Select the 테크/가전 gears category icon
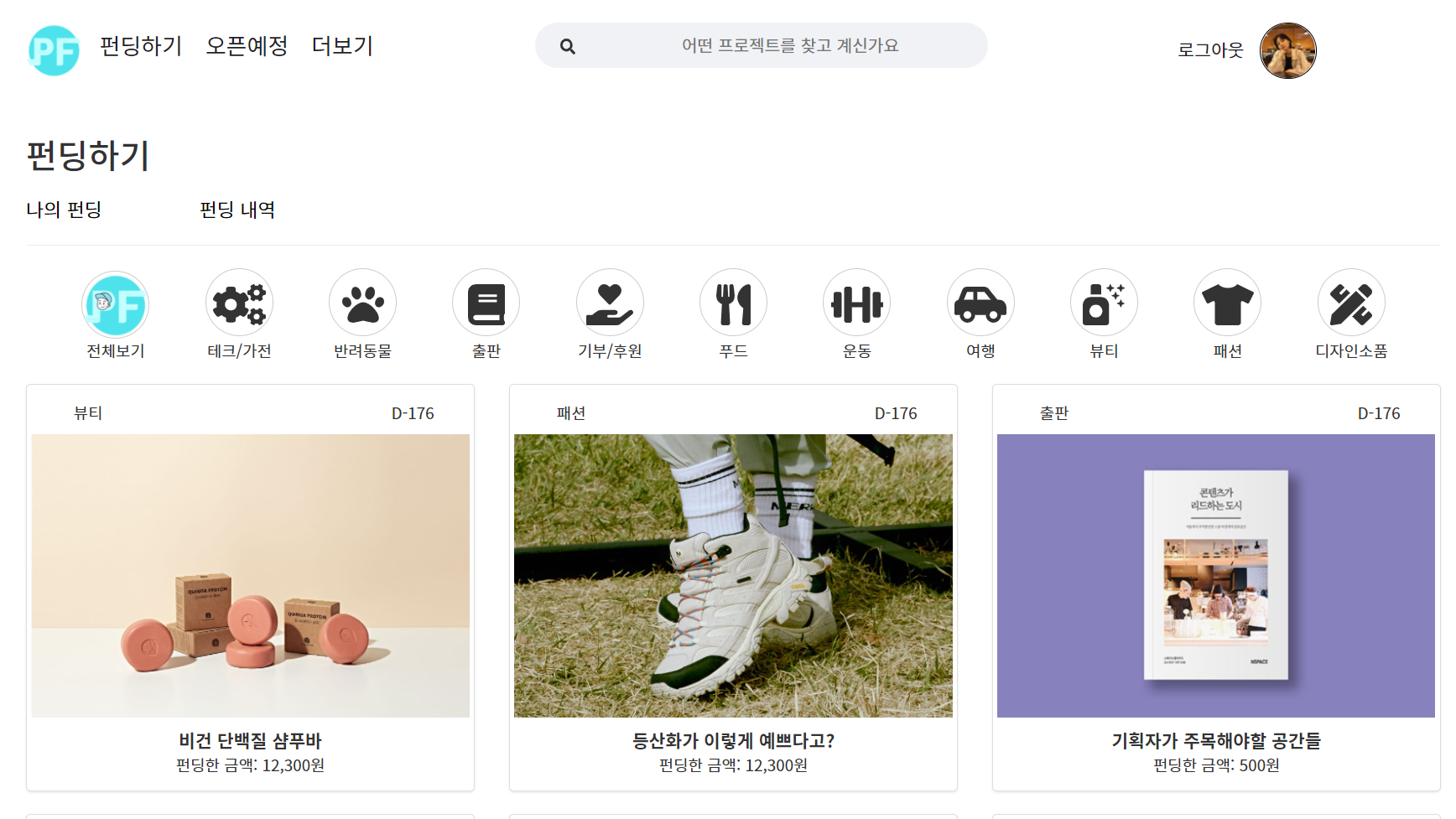The image size is (1456, 819). click(x=239, y=303)
